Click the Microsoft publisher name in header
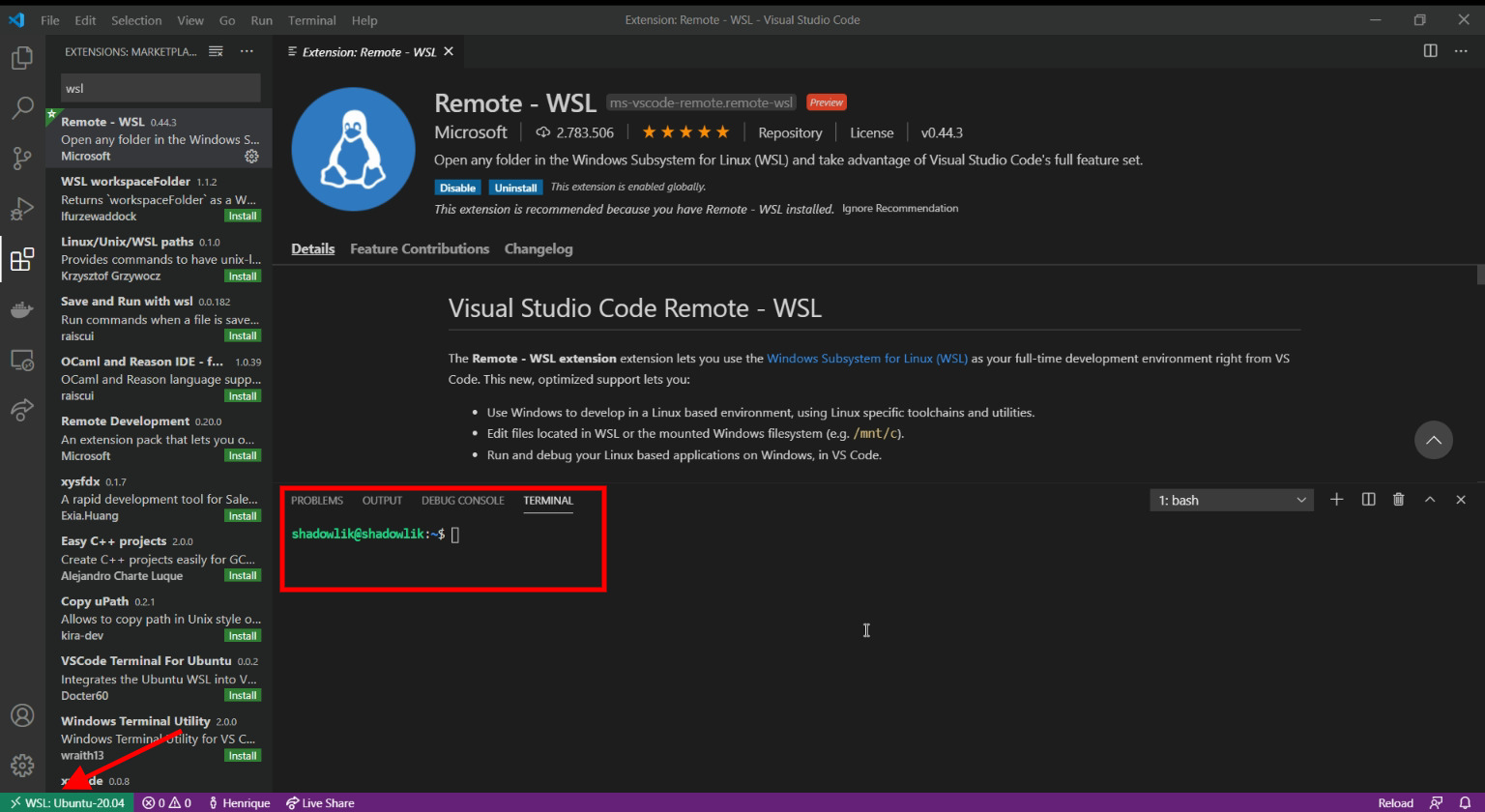The height and width of the screenshot is (812, 1485). [471, 132]
